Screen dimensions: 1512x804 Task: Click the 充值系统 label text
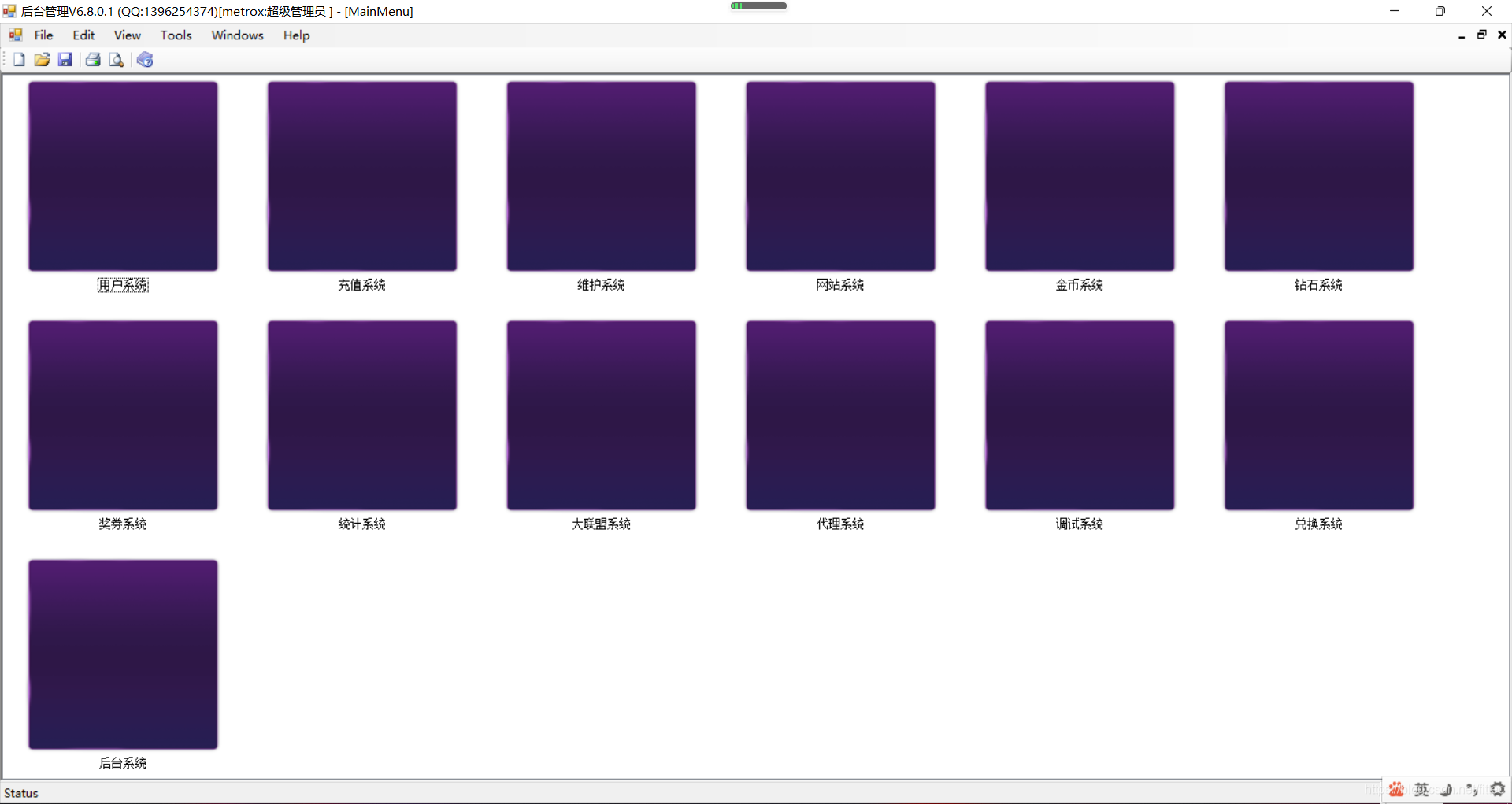[362, 285]
